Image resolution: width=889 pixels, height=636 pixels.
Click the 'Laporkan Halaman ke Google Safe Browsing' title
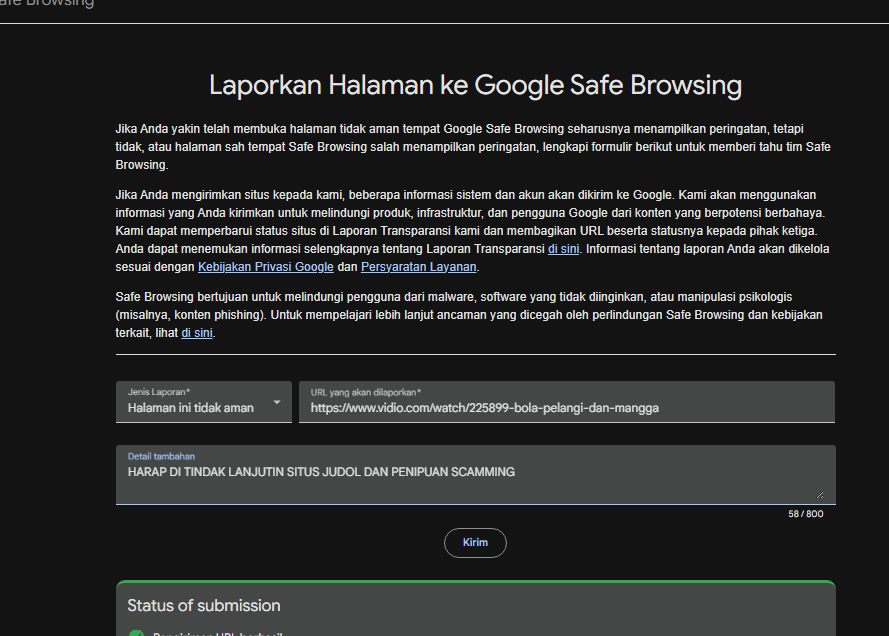pos(476,85)
